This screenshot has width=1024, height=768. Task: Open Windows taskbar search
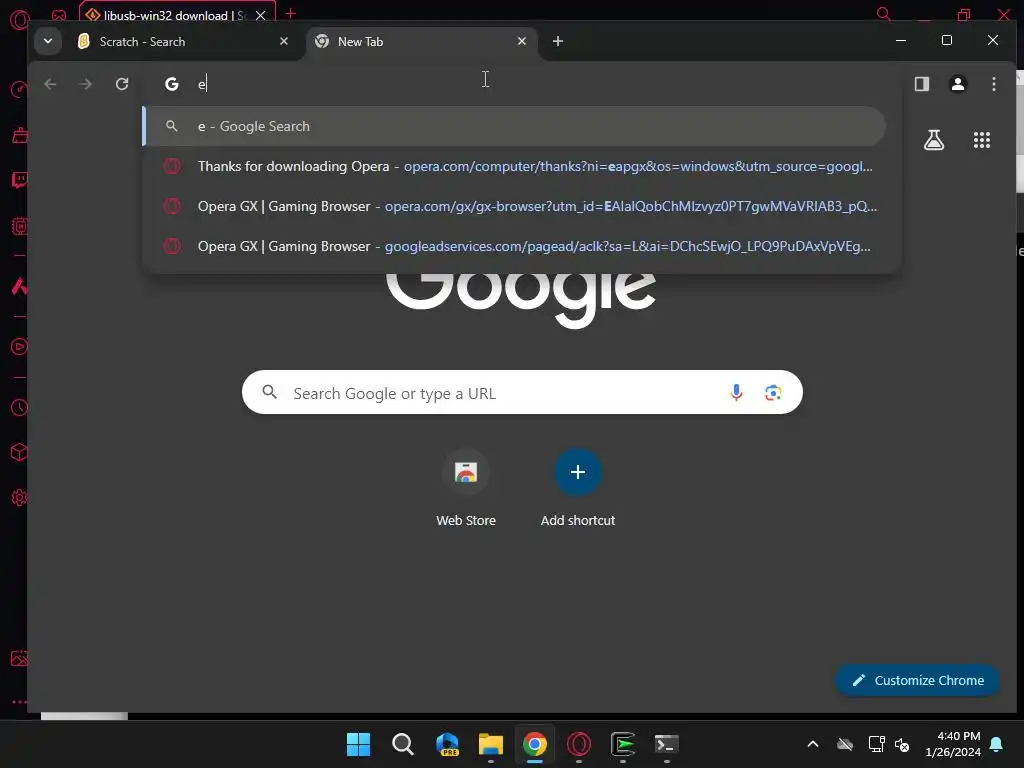(402, 744)
